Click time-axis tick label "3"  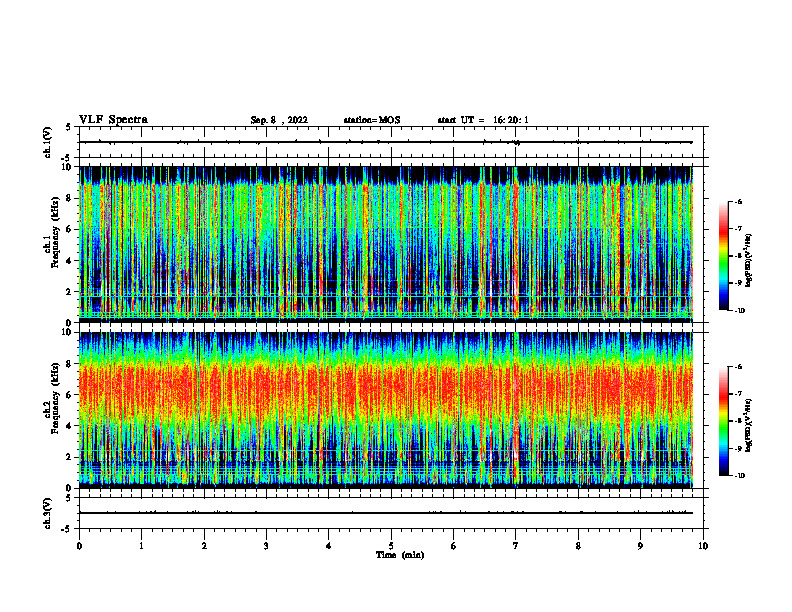(266, 546)
